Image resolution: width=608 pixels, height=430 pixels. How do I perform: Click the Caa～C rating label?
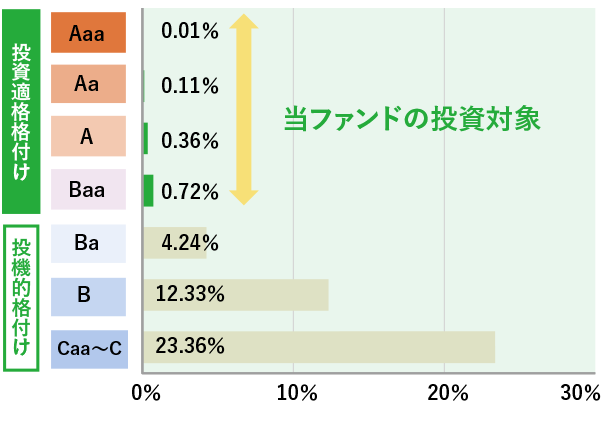click(x=90, y=349)
